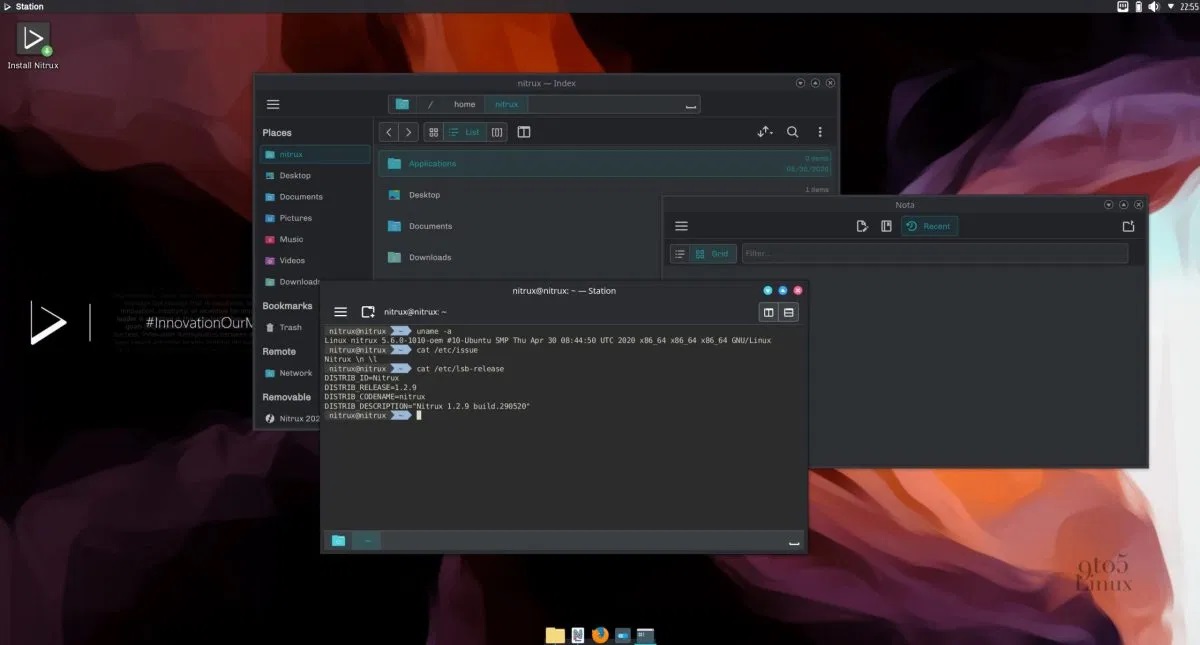Viewport: 1200px width, 645px height.
Task: Select the Recent tab in Nota
Action: 929,226
